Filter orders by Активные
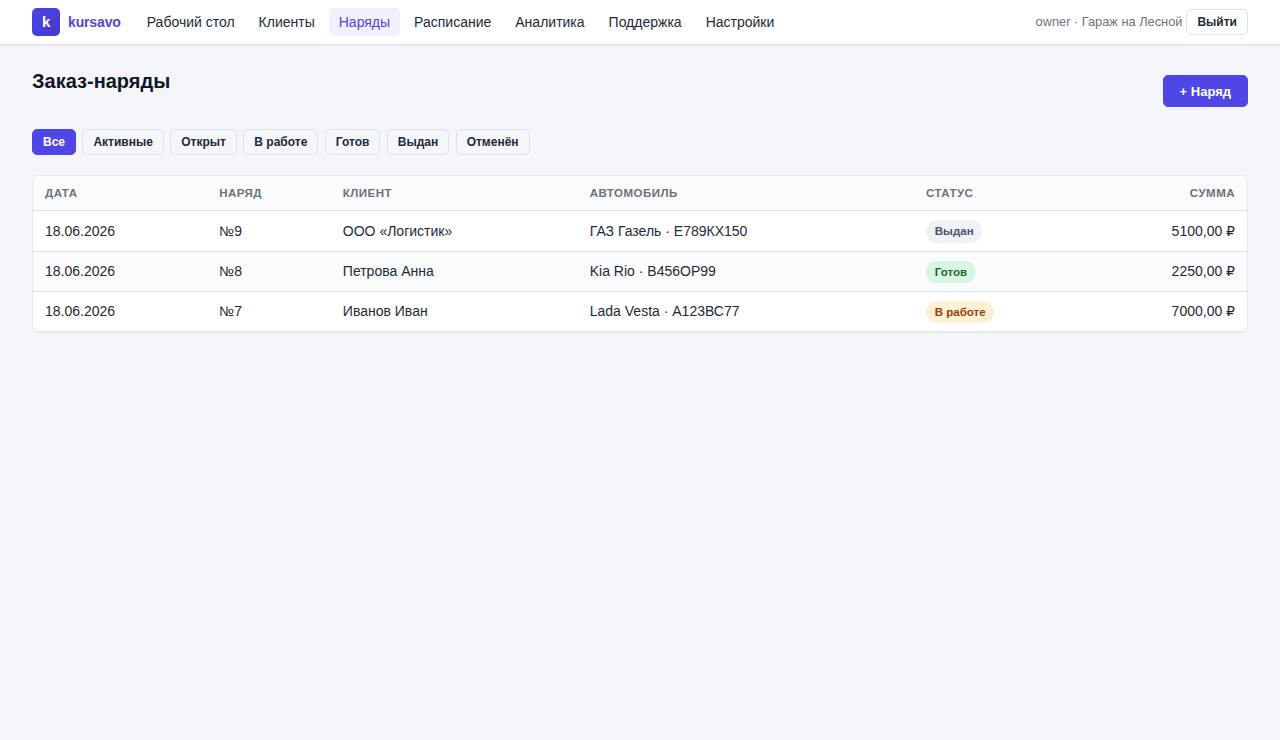This screenshot has width=1280, height=740. 123,142
